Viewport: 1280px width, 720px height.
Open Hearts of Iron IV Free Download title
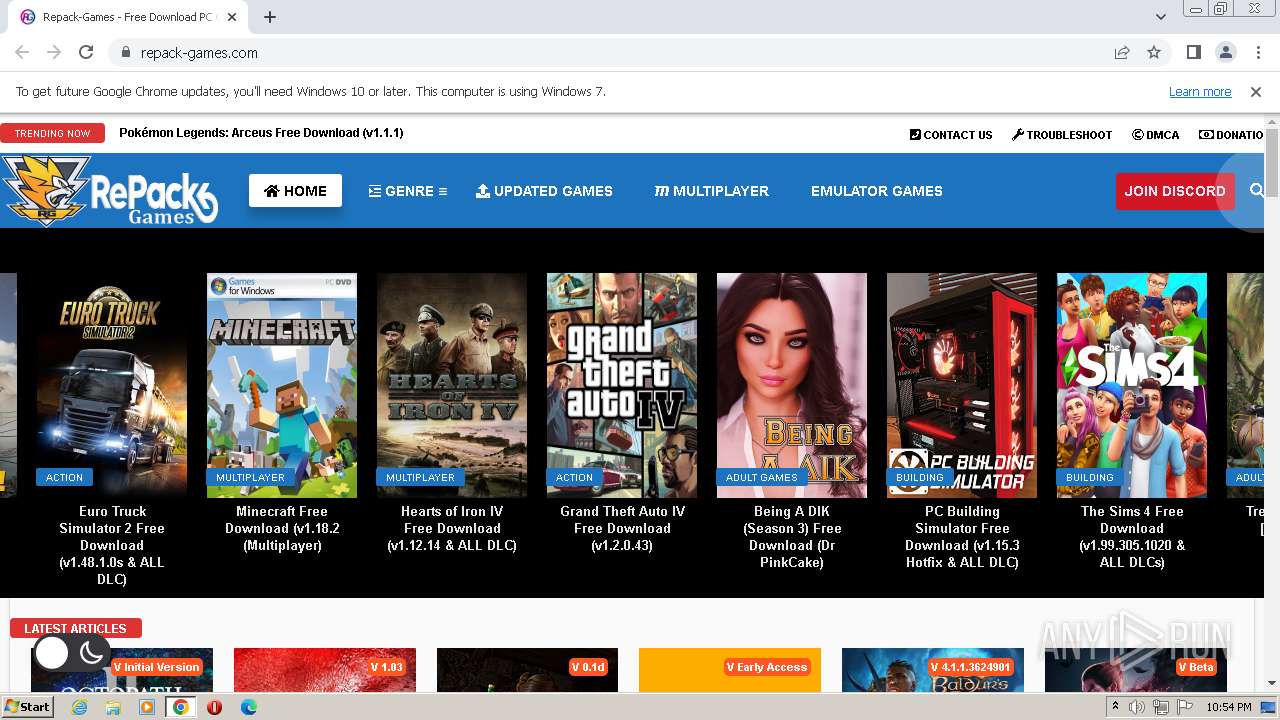452,528
